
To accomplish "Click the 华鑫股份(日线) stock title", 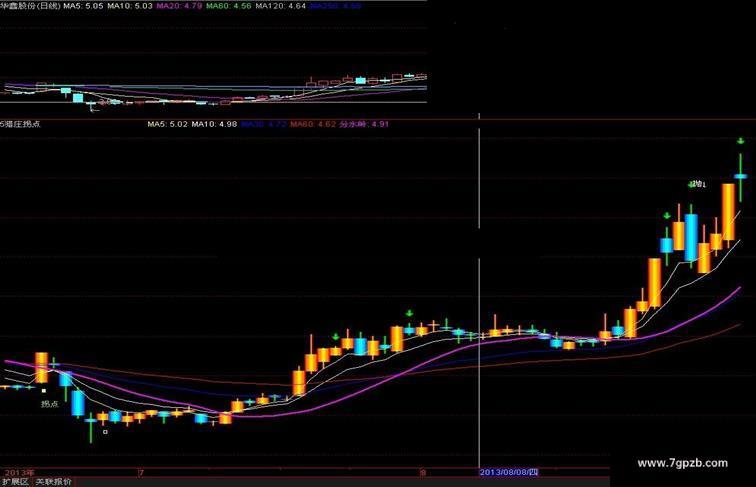I will click(x=30, y=6).
